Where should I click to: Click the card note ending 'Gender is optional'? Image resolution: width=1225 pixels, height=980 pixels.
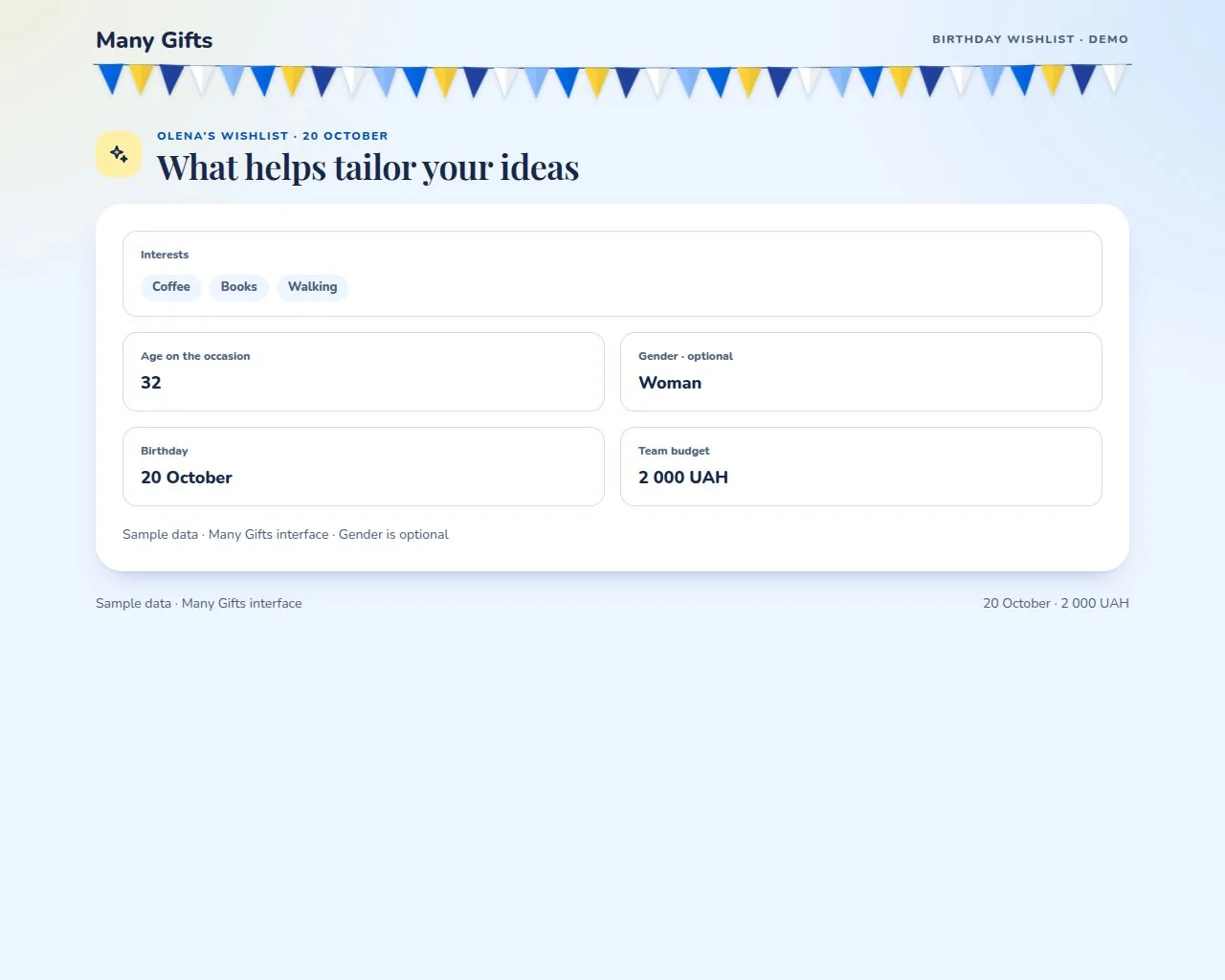(285, 535)
